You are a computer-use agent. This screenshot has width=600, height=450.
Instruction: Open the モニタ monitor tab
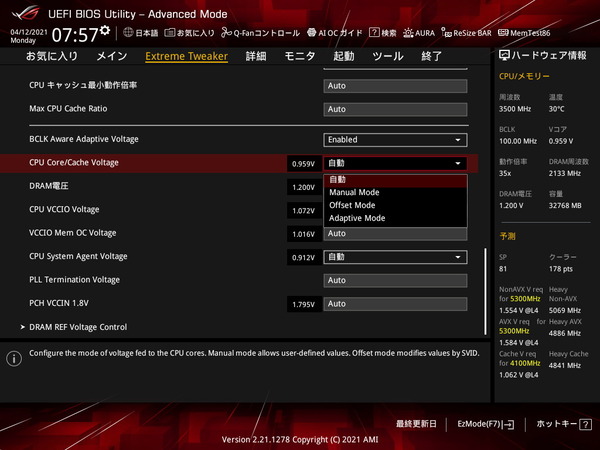coord(300,56)
